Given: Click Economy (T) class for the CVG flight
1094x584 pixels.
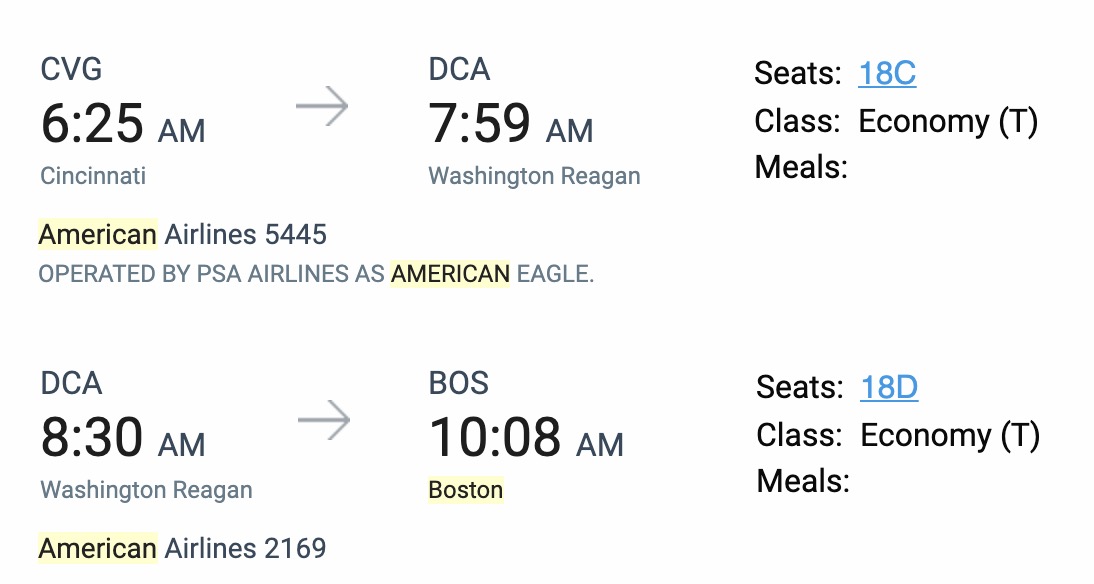Looking at the screenshot, I should tap(948, 121).
